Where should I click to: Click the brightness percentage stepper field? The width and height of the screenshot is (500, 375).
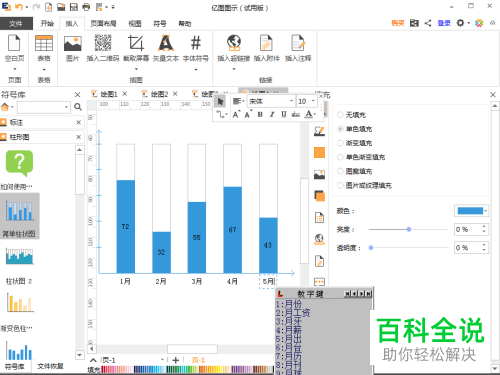tap(471, 229)
